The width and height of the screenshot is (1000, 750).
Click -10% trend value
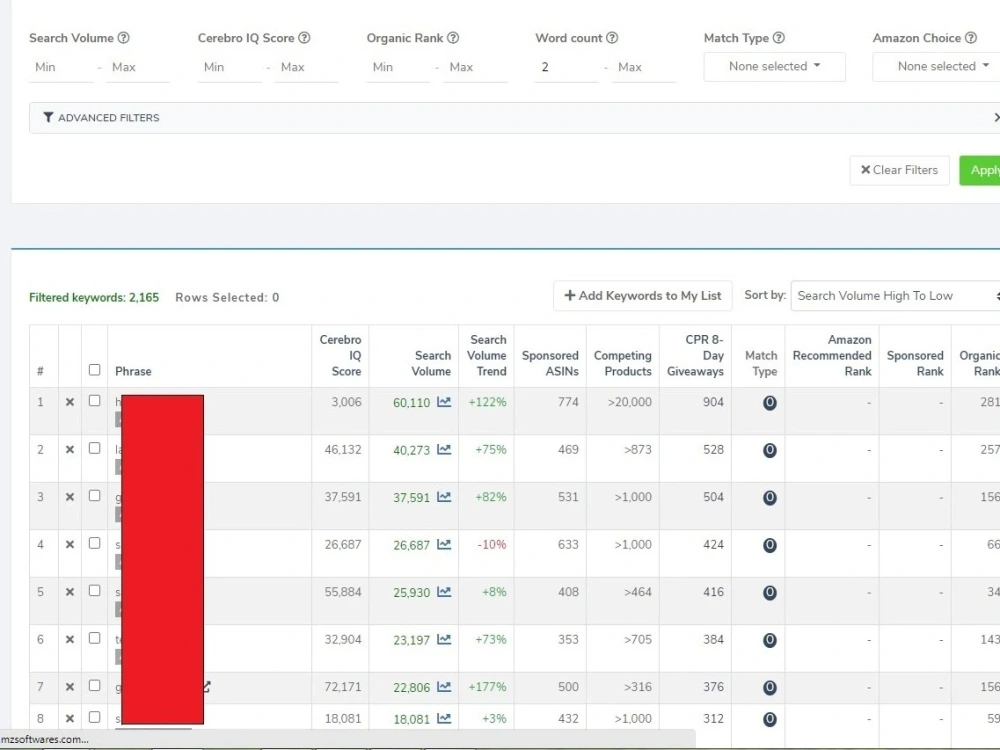pos(492,545)
